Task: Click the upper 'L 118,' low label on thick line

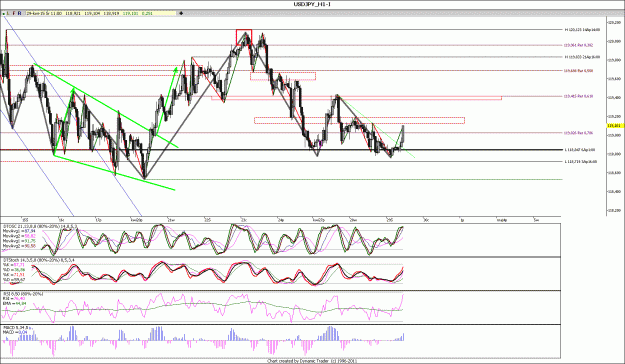Action: pos(580,150)
